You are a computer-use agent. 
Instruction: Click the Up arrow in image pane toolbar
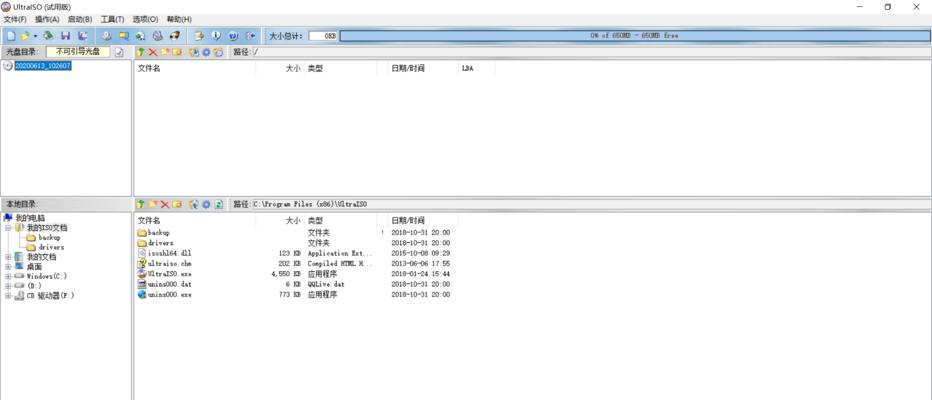(141, 52)
